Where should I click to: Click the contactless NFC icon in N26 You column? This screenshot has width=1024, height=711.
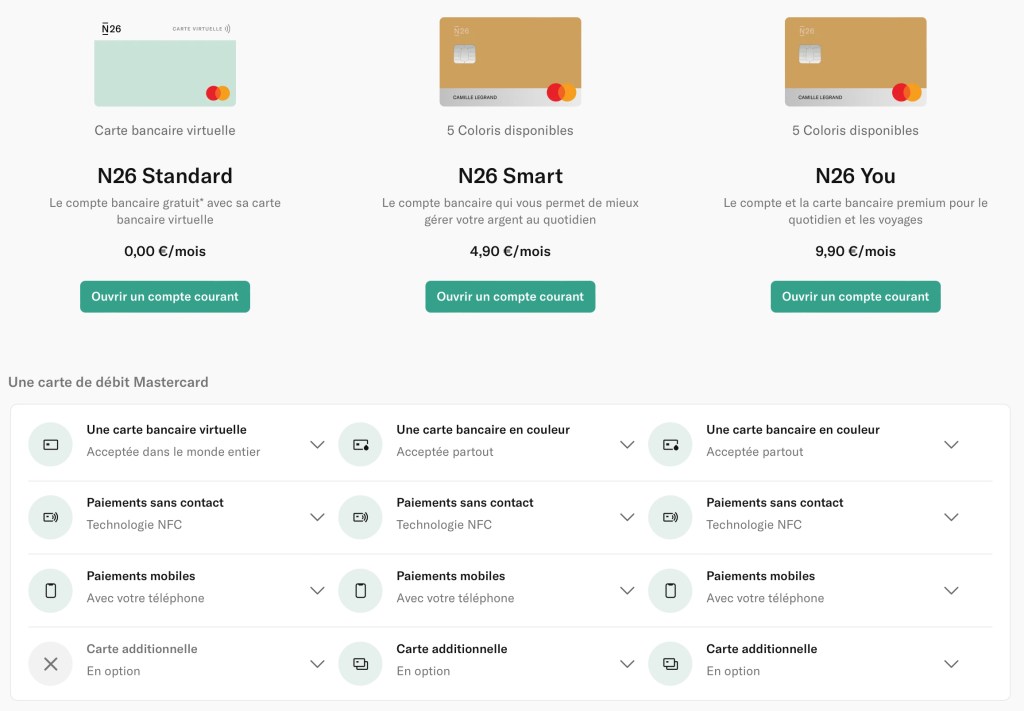(671, 517)
